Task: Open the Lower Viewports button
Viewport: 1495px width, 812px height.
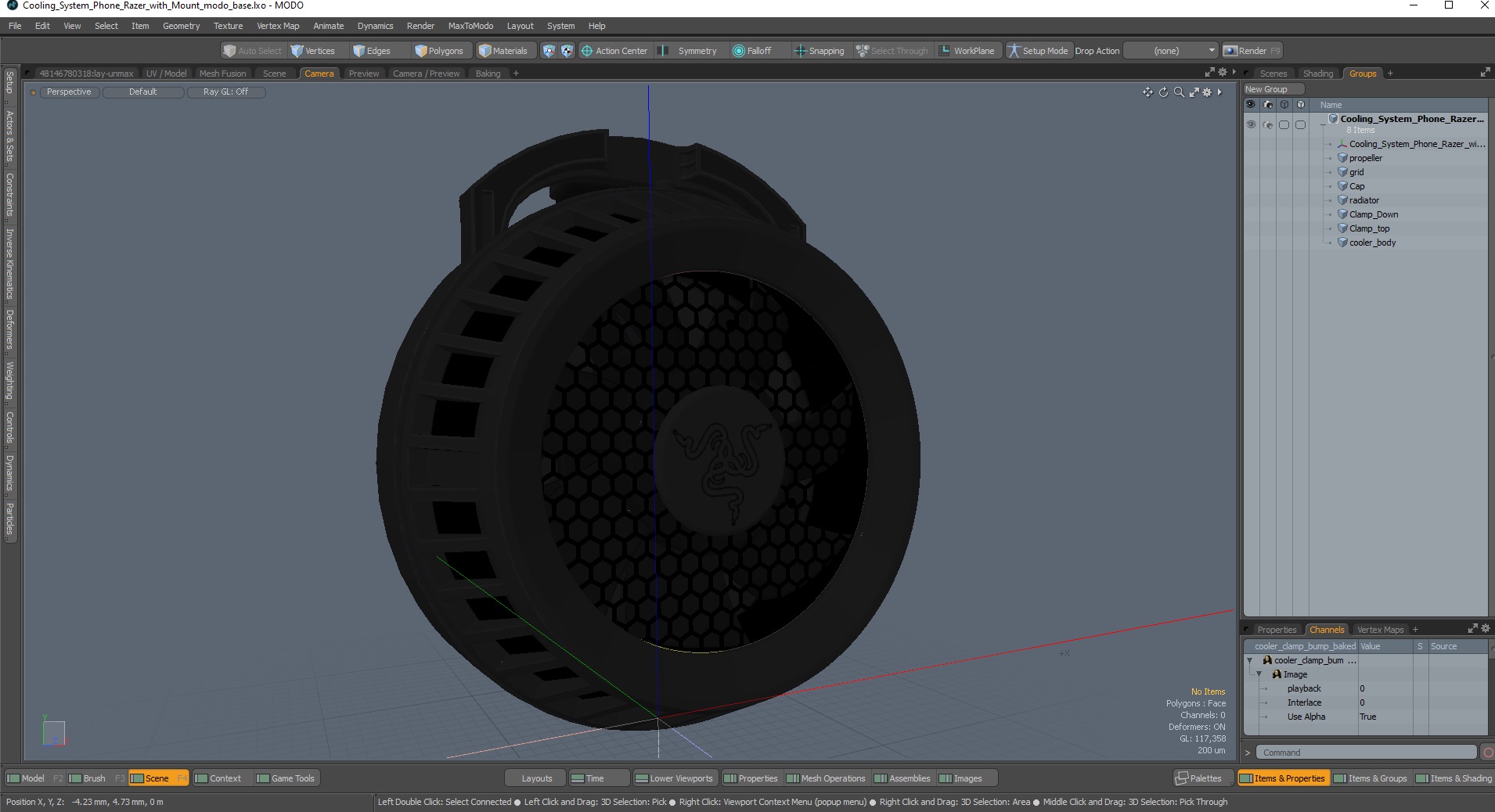Action: [674, 778]
